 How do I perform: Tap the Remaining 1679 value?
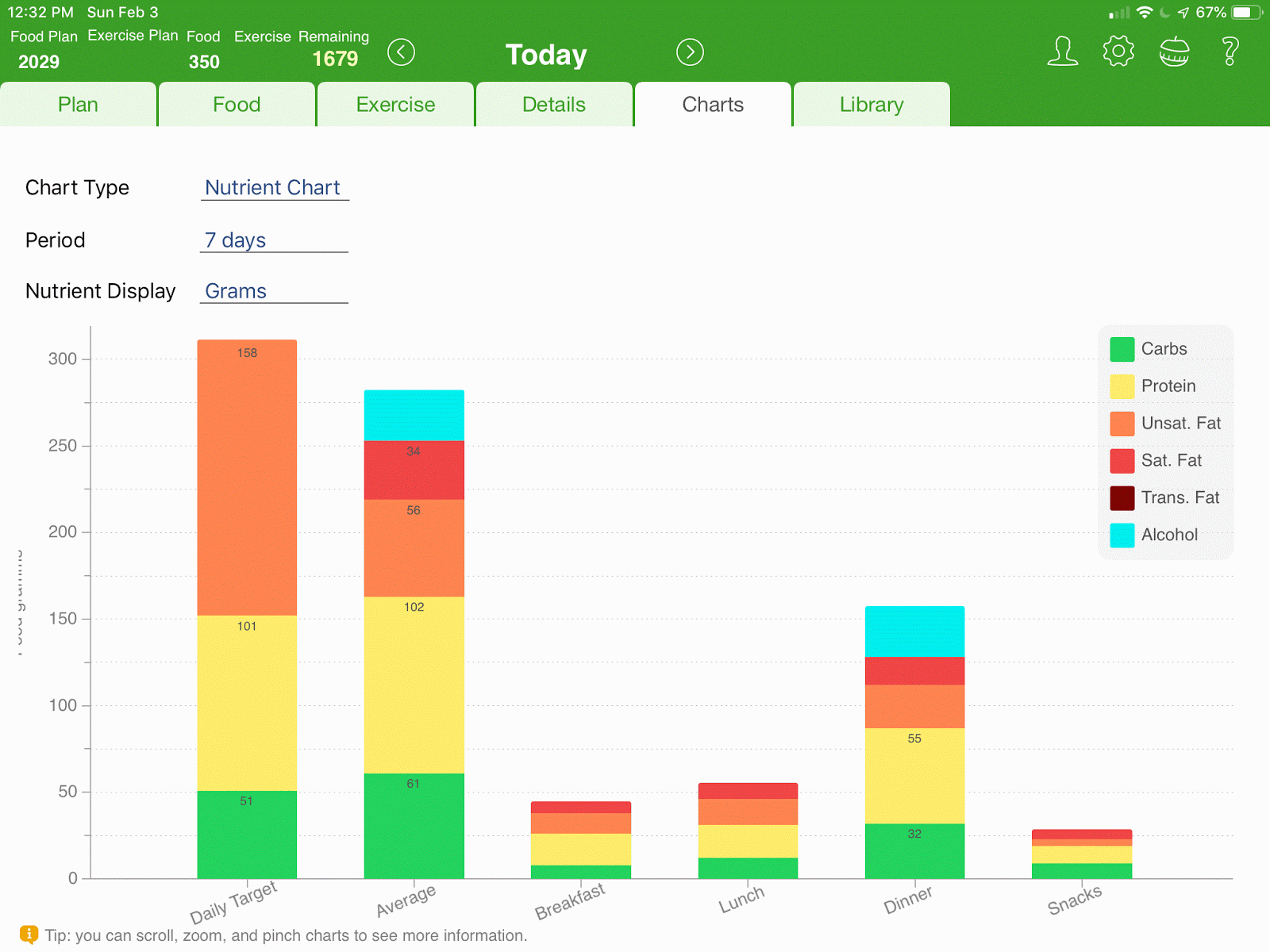pos(335,59)
